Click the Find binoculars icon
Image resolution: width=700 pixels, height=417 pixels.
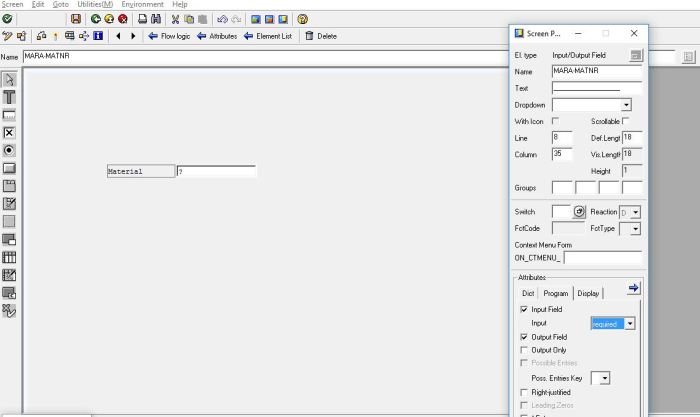[x=157, y=19]
